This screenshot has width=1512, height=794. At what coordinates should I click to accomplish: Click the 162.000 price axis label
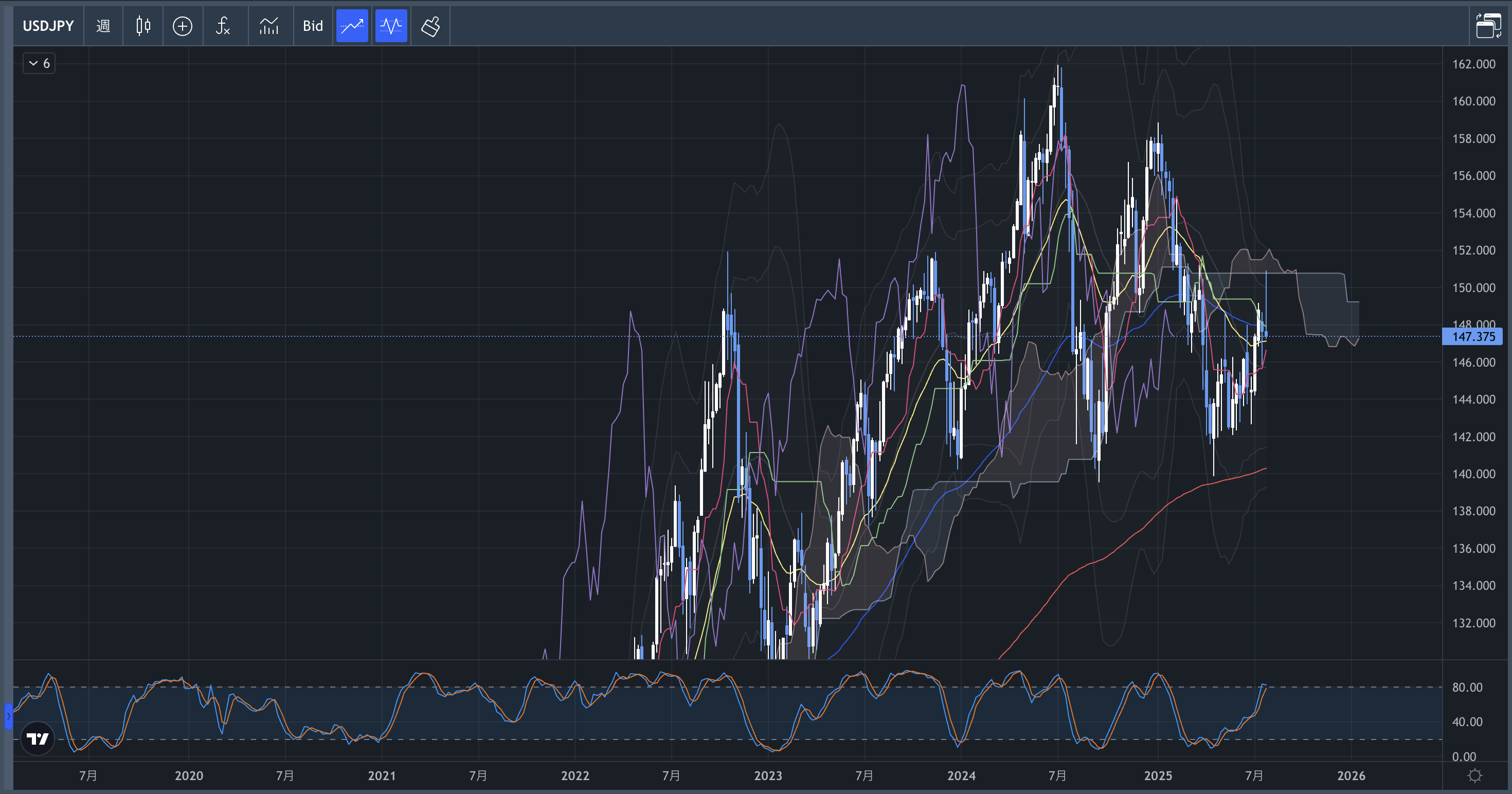pyautogui.click(x=1473, y=64)
